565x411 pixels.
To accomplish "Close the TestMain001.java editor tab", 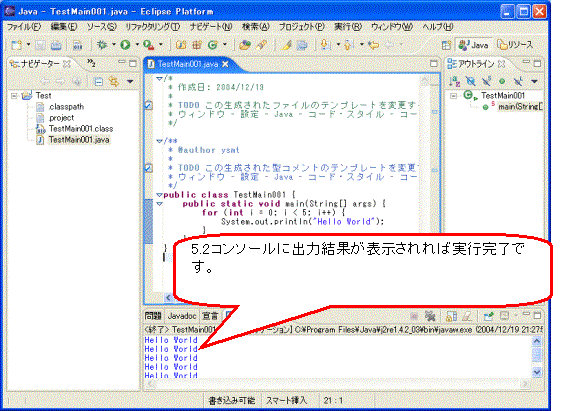I will 225,64.
